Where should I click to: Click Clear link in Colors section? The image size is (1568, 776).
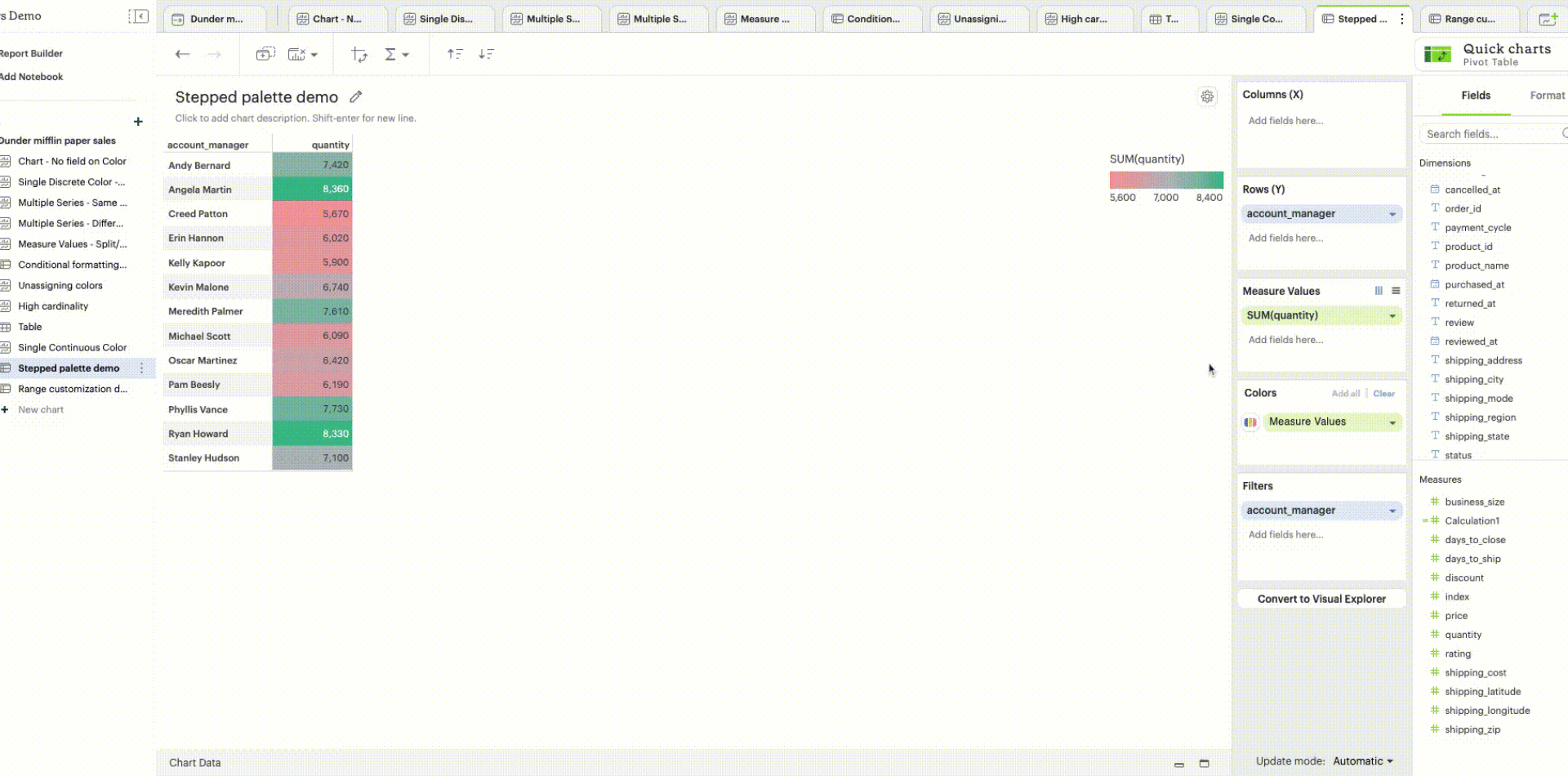click(1383, 394)
